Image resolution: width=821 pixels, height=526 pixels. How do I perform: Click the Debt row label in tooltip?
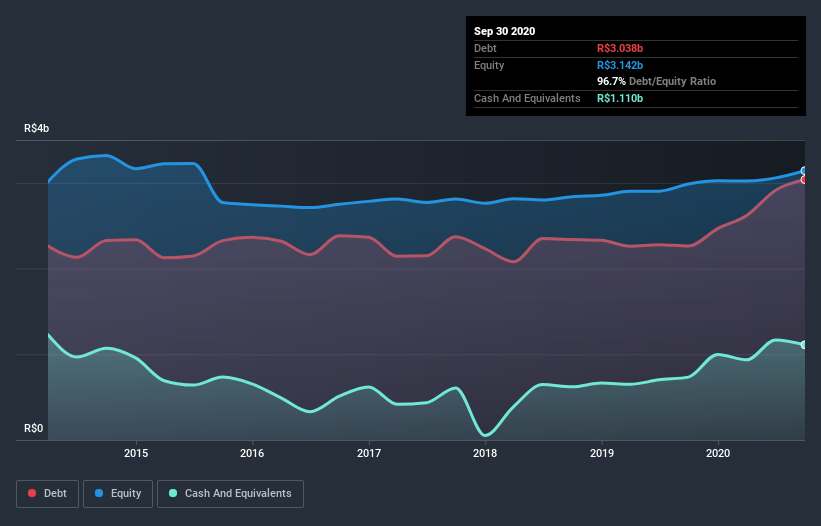485,48
